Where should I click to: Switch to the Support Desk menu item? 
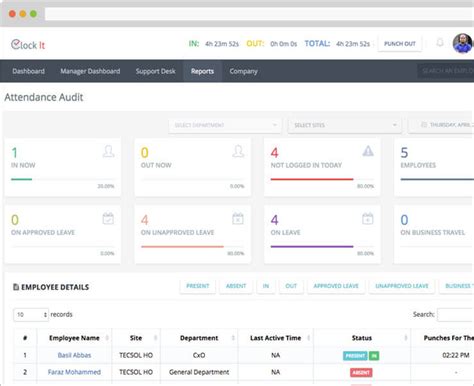[x=155, y=71]
